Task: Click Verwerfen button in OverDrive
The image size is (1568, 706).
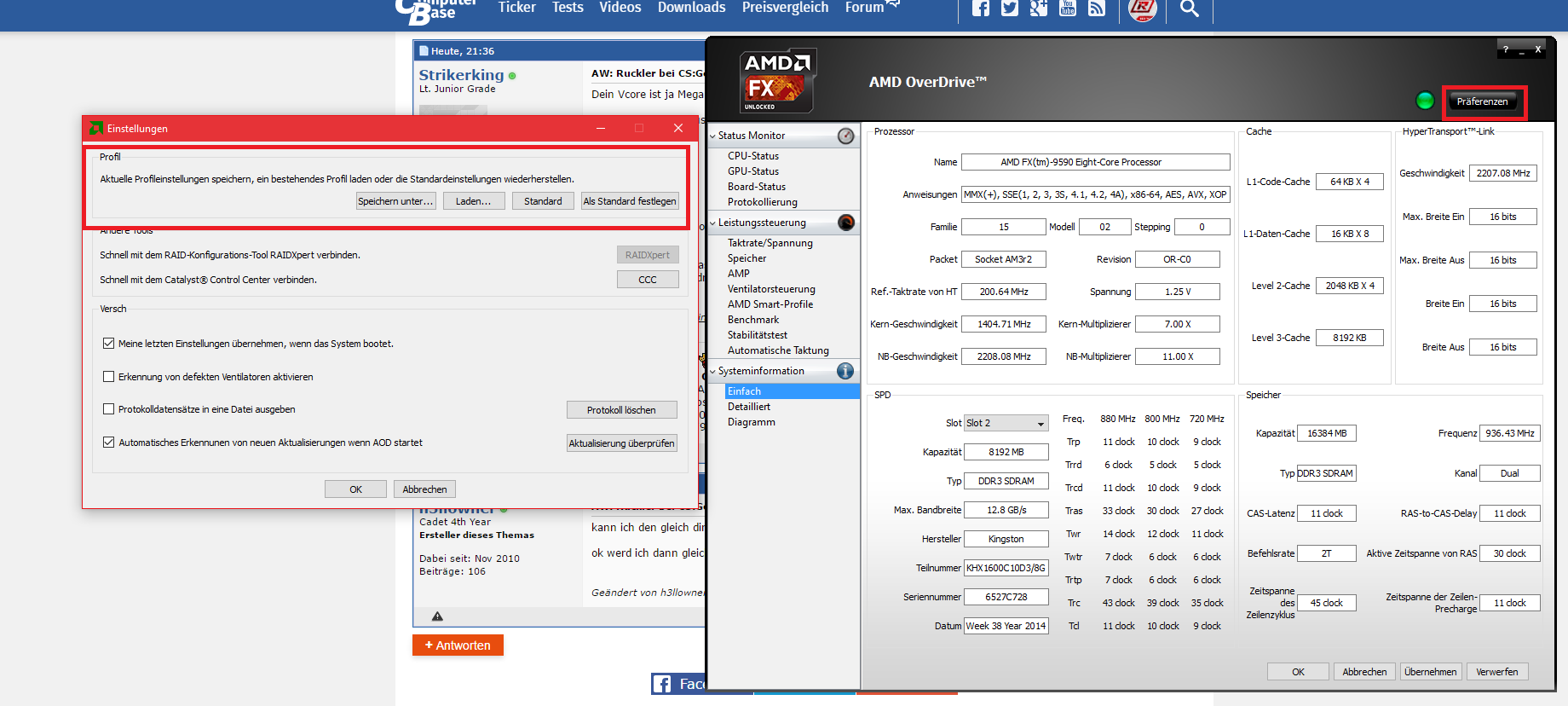Action: [x=1497, y=672]
